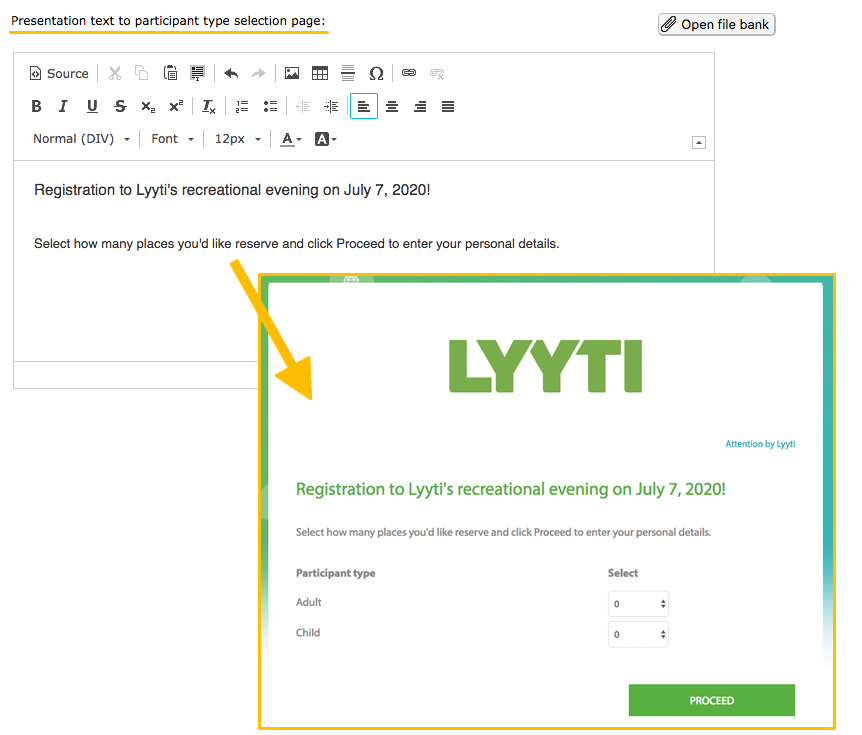Select Align Left
The height and width of the screenshot is (735, 862).
[364, 106]
